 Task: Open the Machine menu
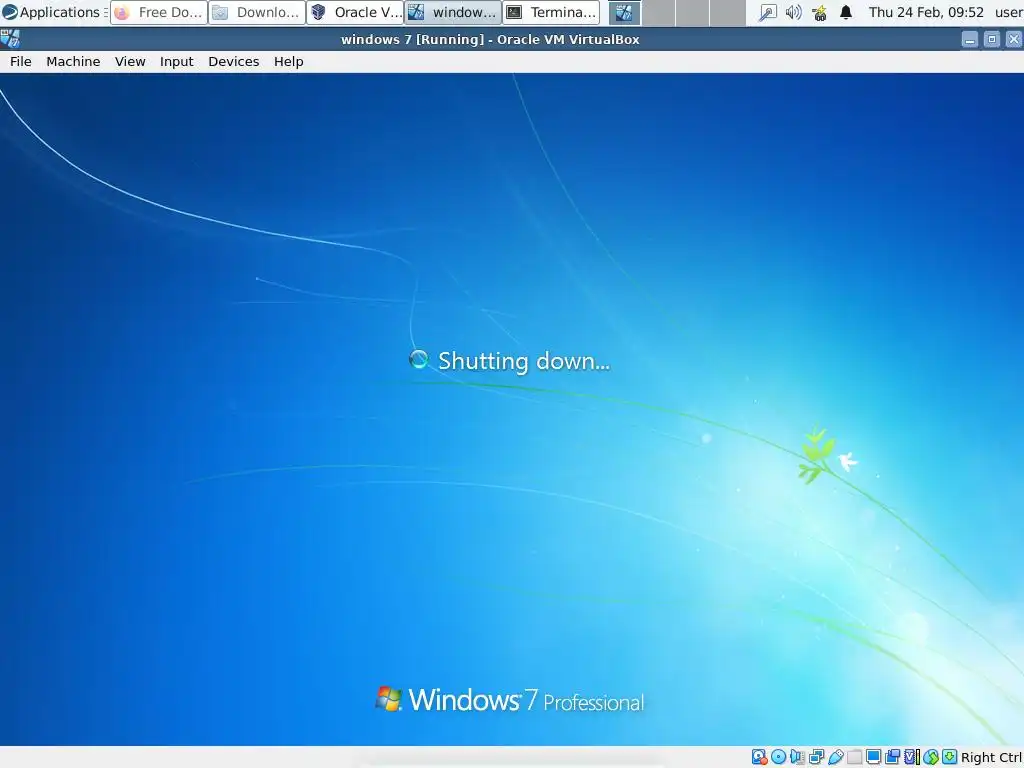73,61
